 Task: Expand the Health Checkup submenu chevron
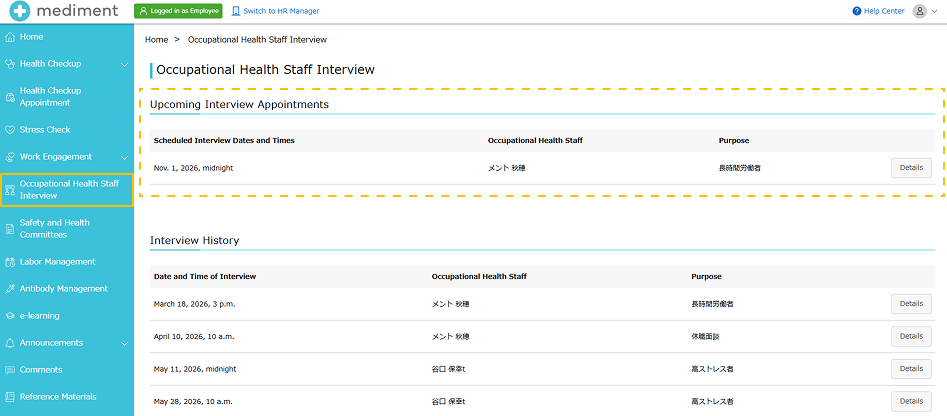(124, 64)
